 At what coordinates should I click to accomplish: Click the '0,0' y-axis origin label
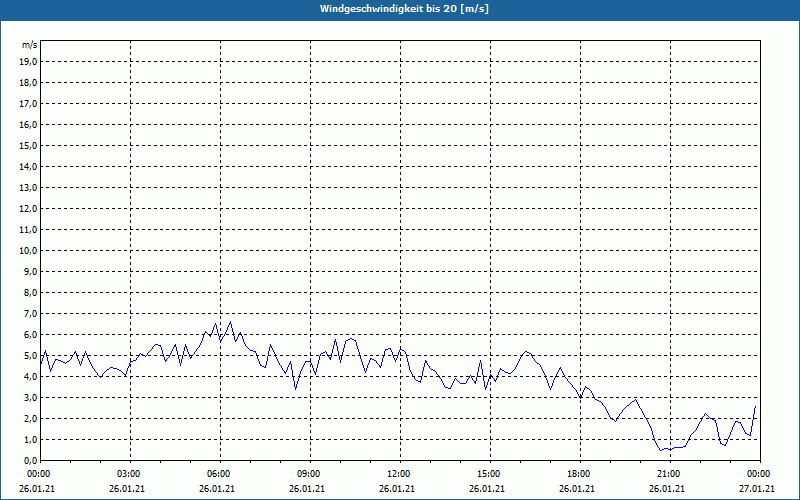(30, 460)
